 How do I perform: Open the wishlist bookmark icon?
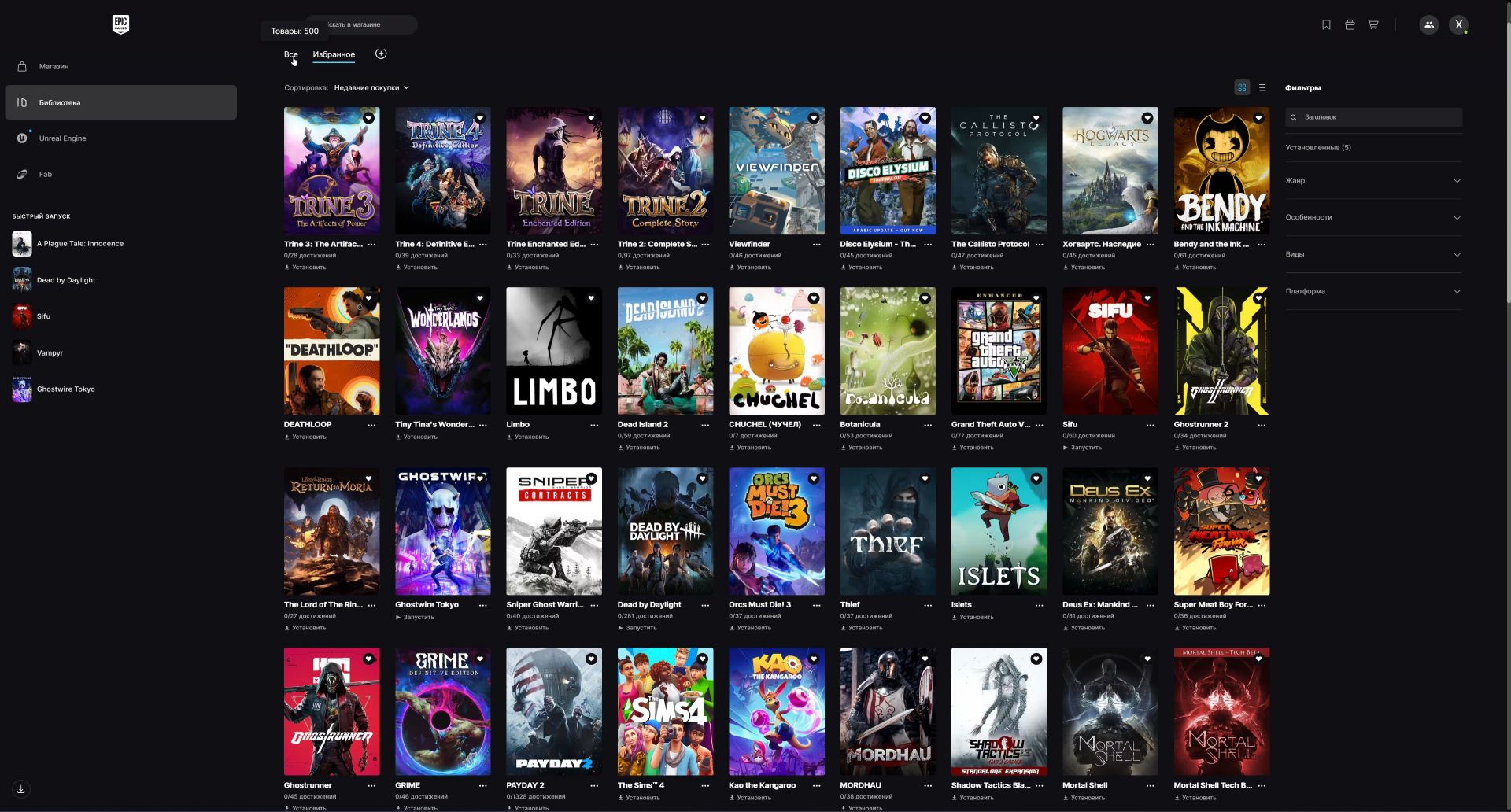(1326, 25)
